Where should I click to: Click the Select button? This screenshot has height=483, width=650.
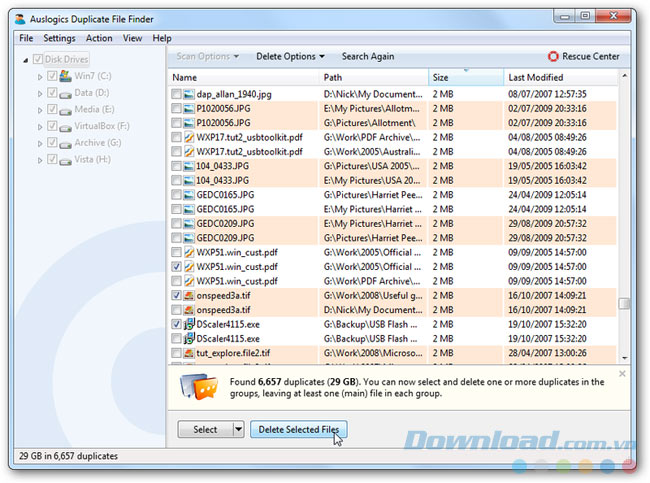tap(205, 429)
